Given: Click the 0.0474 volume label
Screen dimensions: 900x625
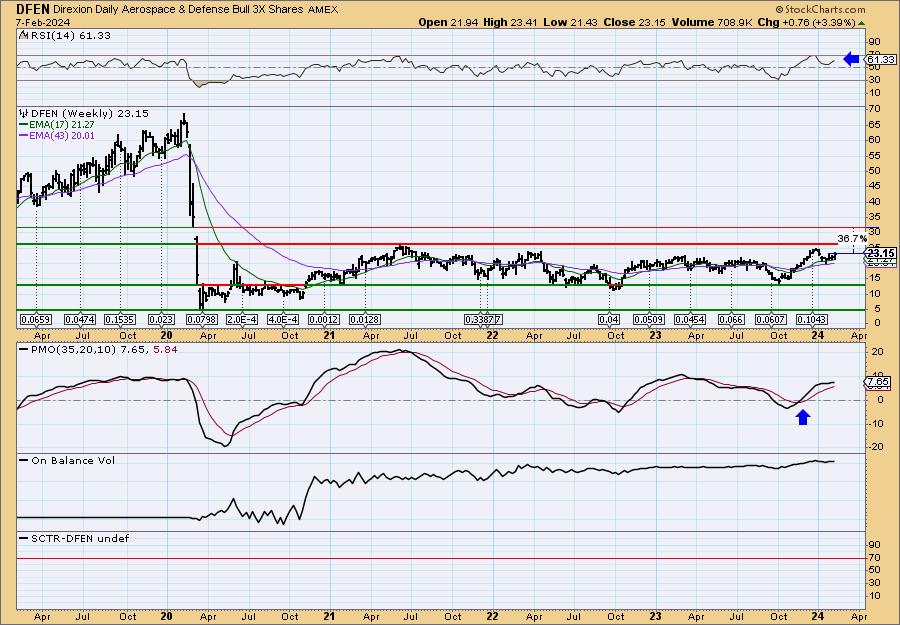Looking at the screenshot, I should (x=80, y=319).
